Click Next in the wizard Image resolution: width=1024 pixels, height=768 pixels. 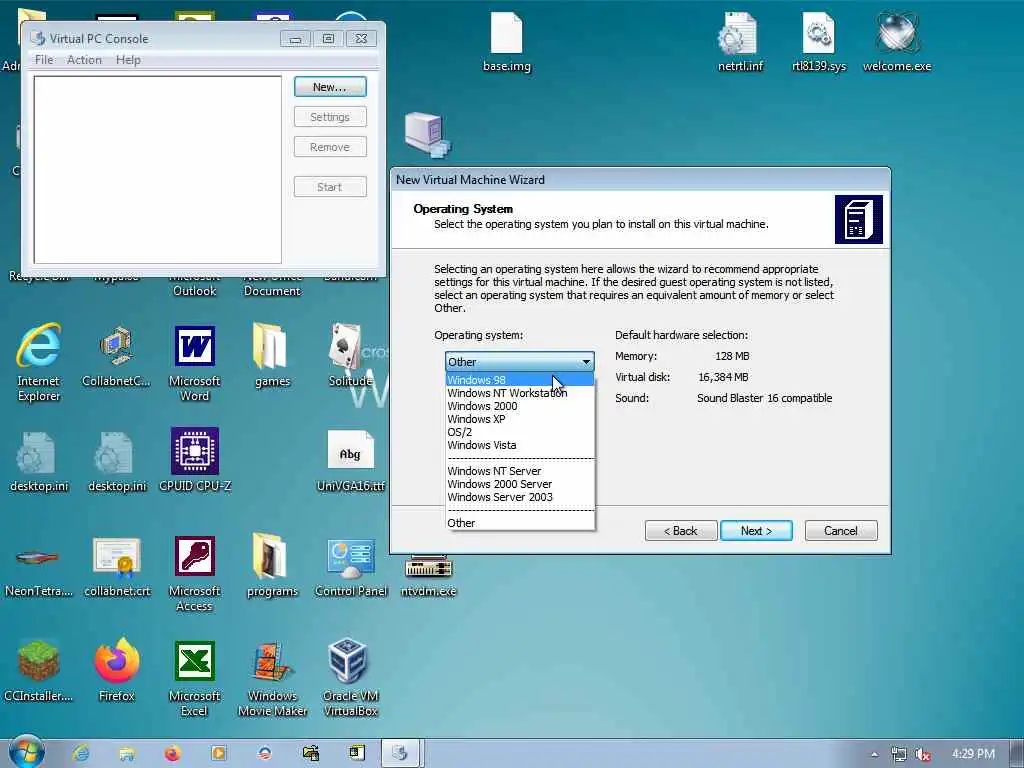point(756,531)
